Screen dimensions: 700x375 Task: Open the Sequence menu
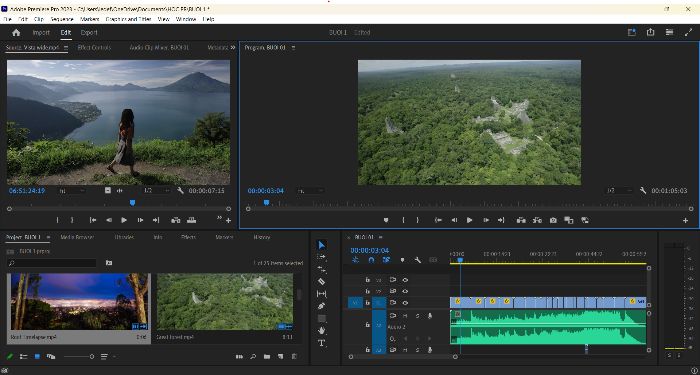[62, 19]
